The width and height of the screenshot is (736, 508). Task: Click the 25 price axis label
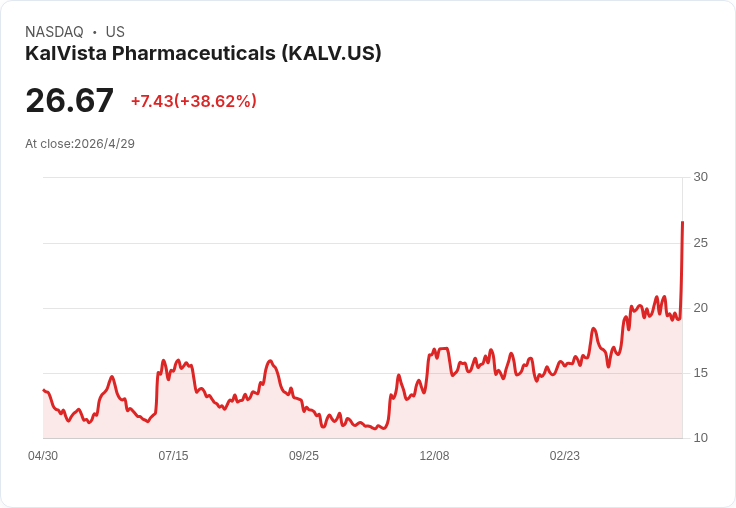(700, 243)
